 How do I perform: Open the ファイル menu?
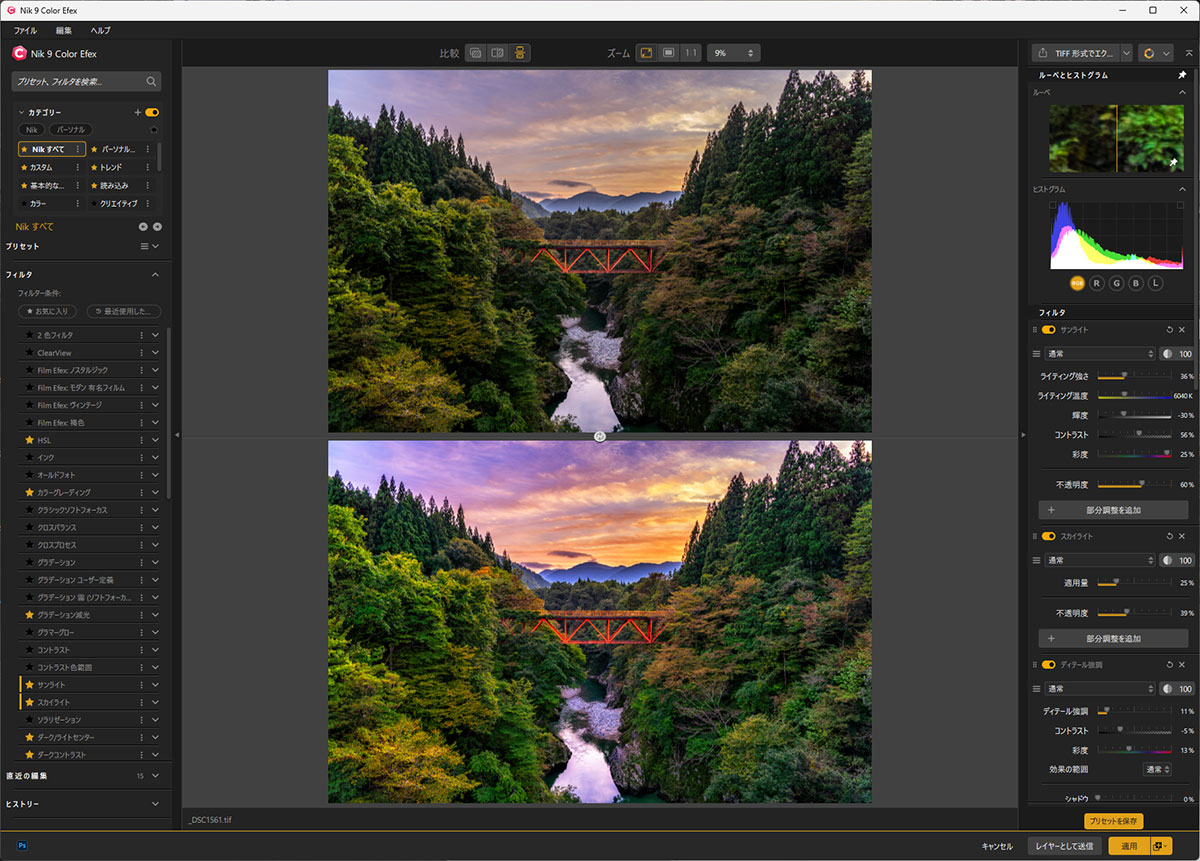(x=25, y=31)
